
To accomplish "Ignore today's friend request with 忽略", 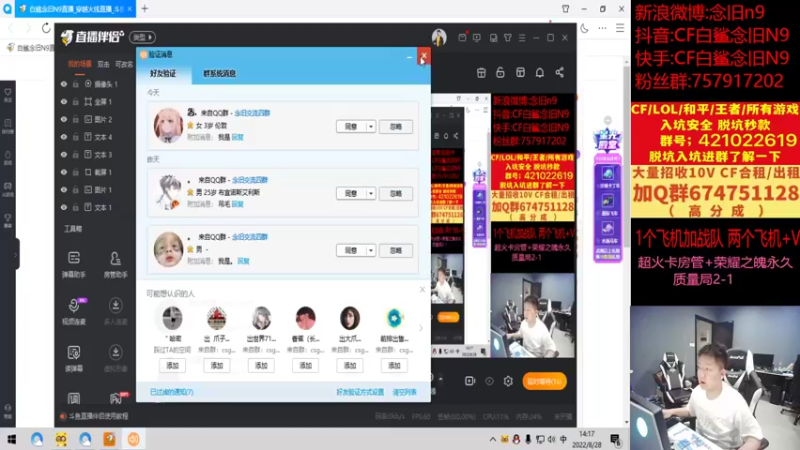I will click(396, 127).
